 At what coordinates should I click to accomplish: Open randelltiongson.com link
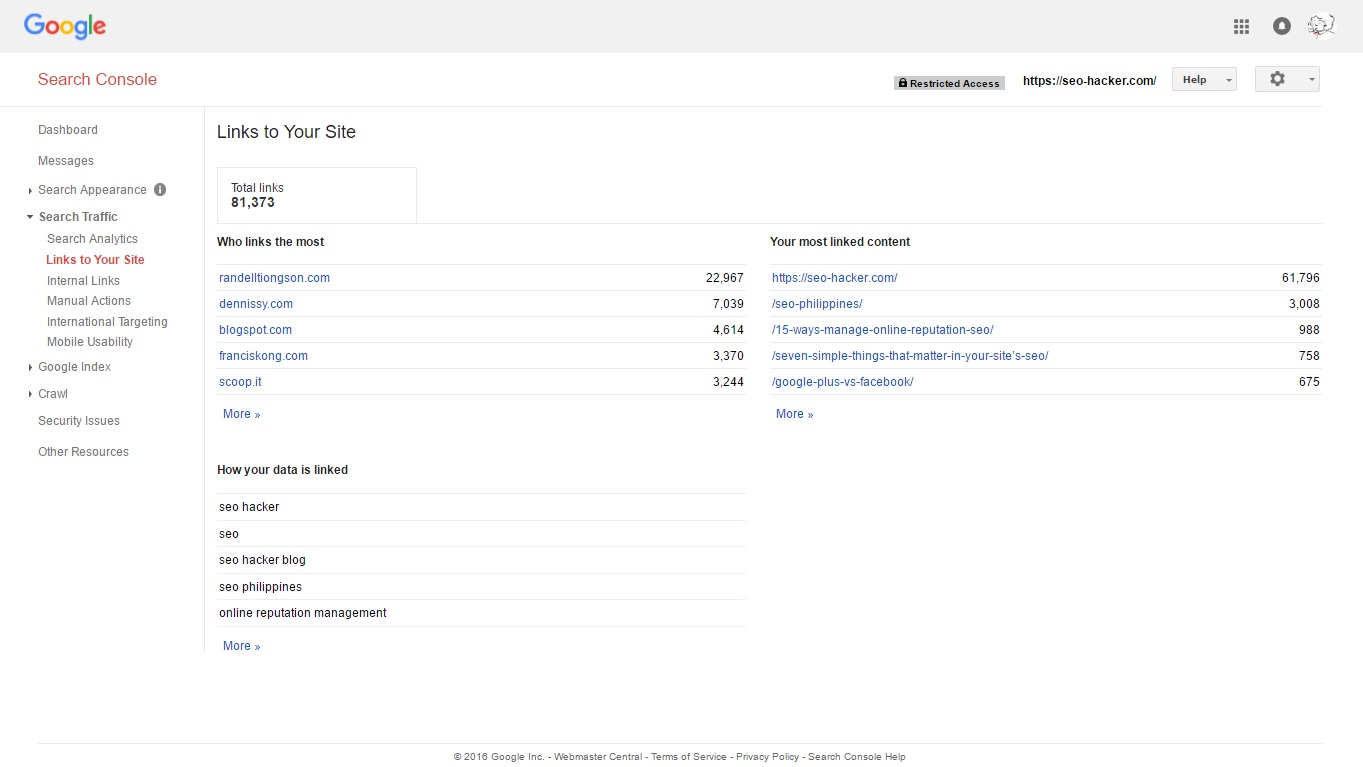click(x=274, y=278)
